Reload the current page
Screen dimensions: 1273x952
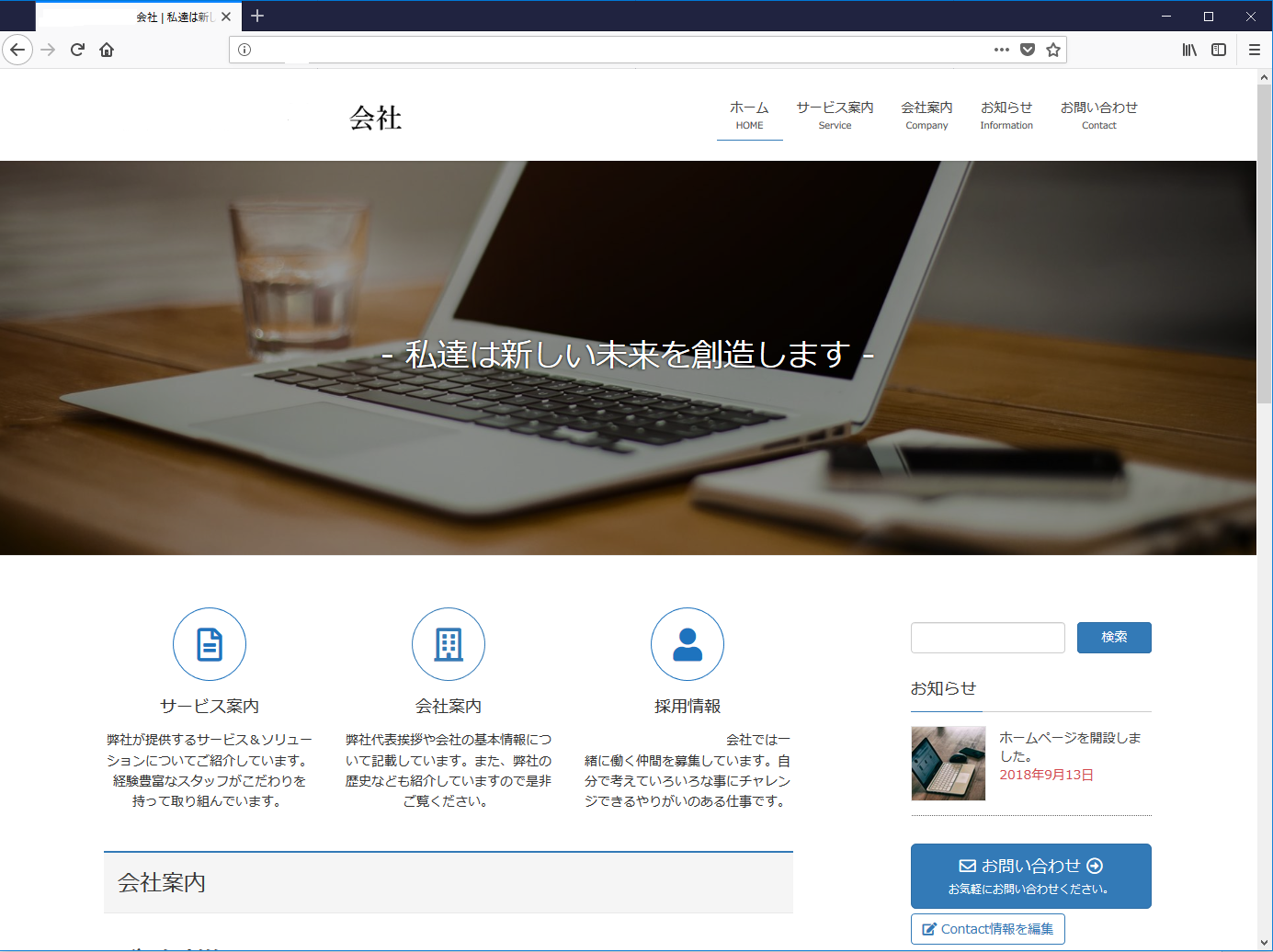click(x=77, y=50)
